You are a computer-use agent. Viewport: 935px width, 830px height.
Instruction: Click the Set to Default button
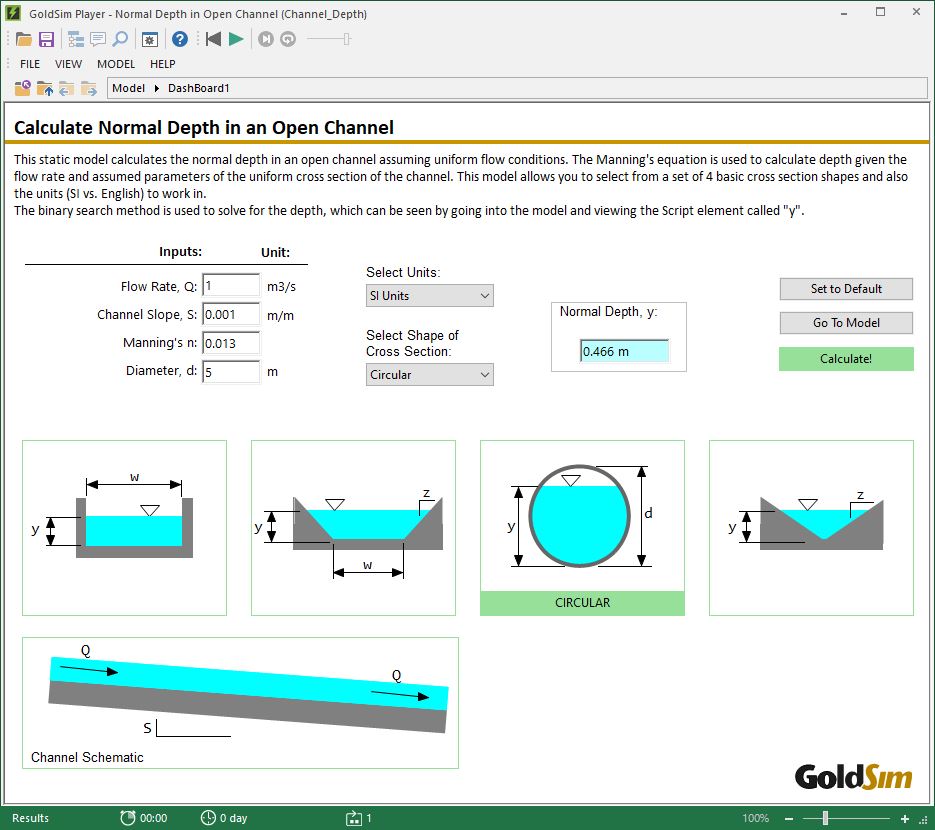[845, 288]
